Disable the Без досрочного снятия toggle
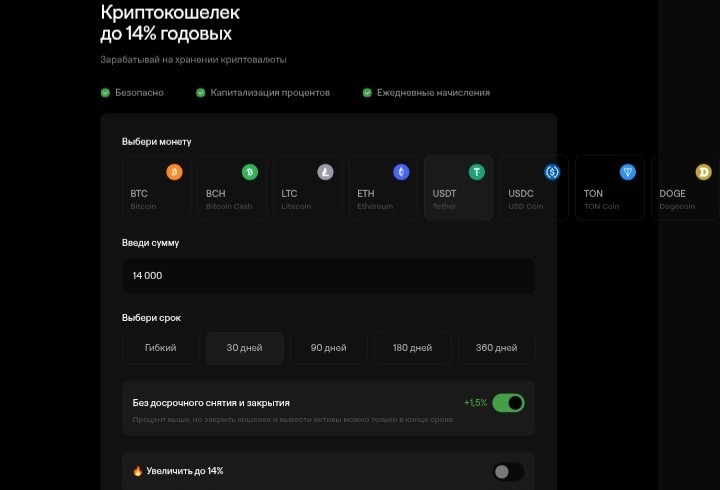720x490 pixels. 508,403
